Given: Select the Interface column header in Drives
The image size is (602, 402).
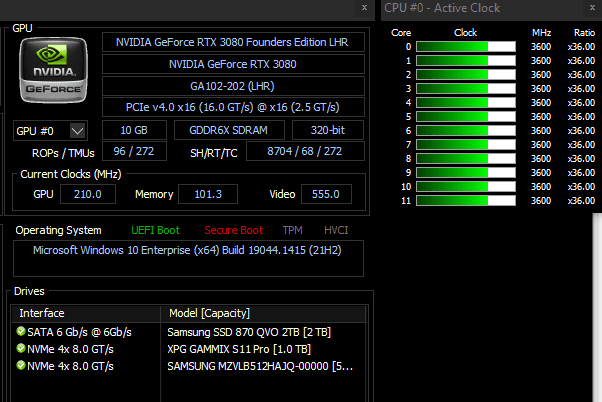Looking at the screenshot, I should pyautogui.click(x=86, y=313).
